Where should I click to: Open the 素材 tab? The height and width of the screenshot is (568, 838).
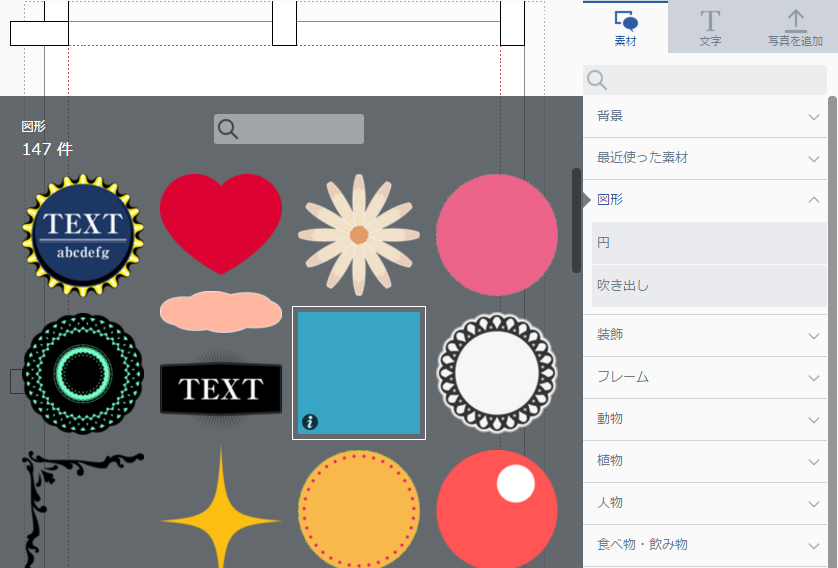626,28
